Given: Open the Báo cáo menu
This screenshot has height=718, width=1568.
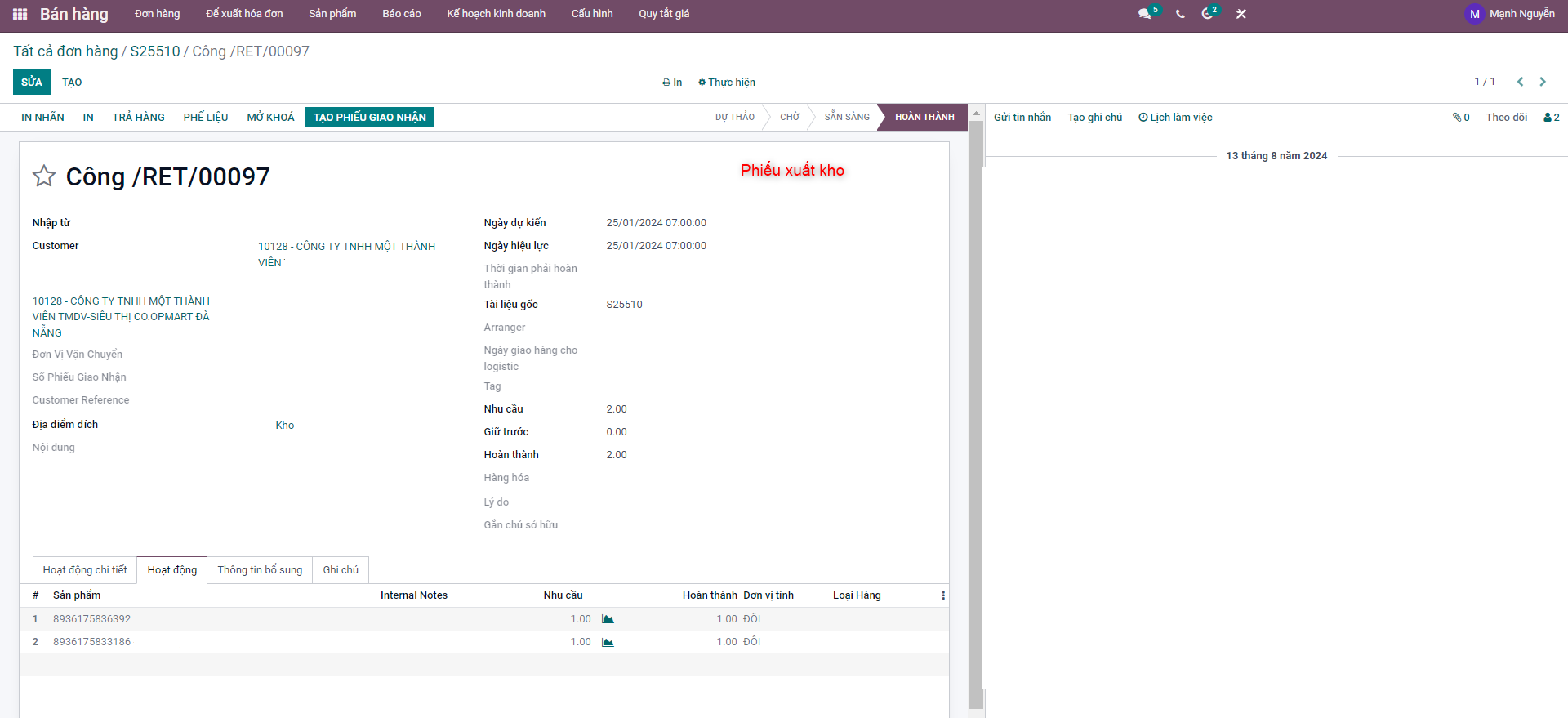Looking at the screenshot, I should click(x=401, y=14).
